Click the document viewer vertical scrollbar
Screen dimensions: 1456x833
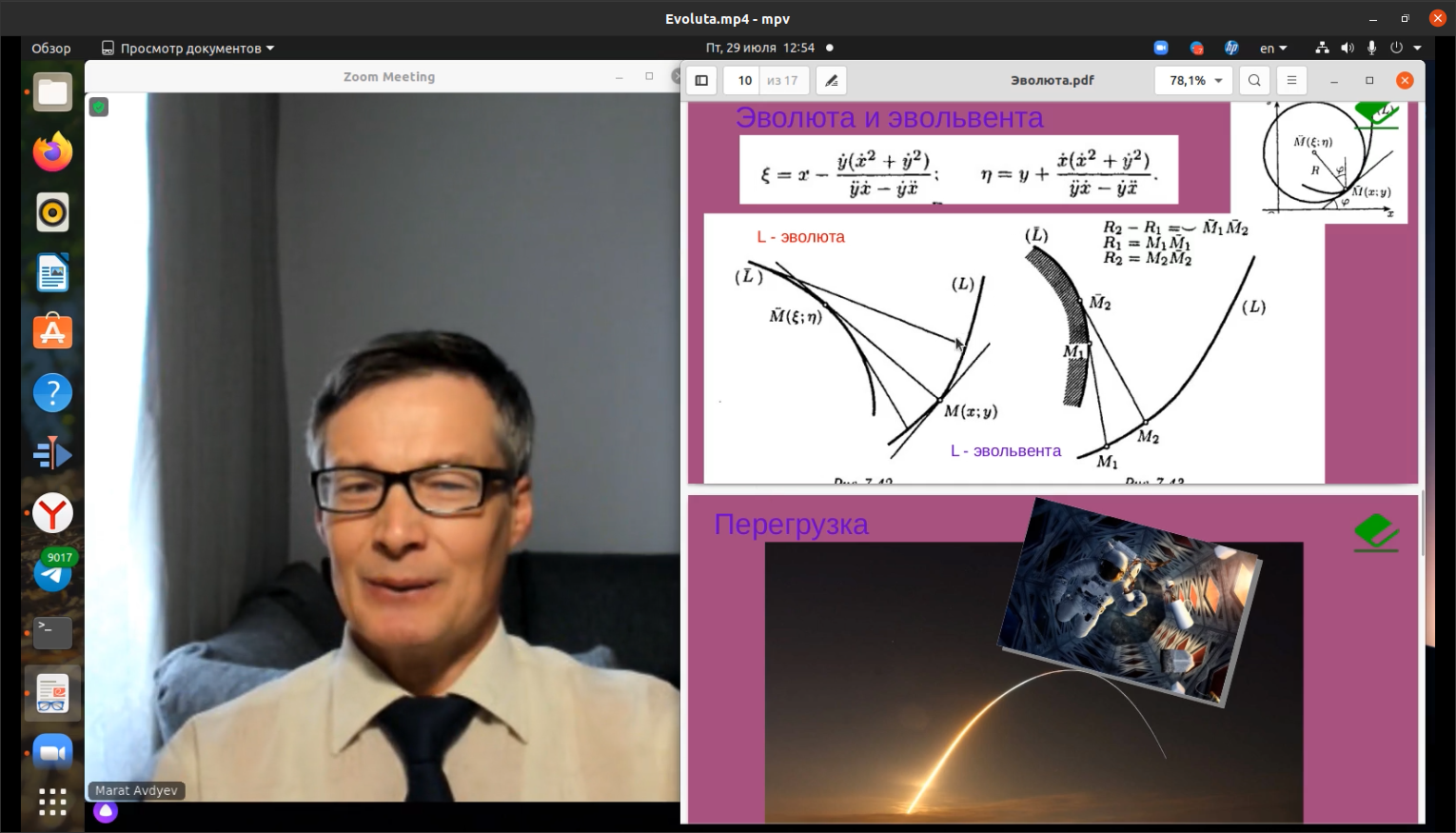pyautogui.click(x=1422, y=524)
